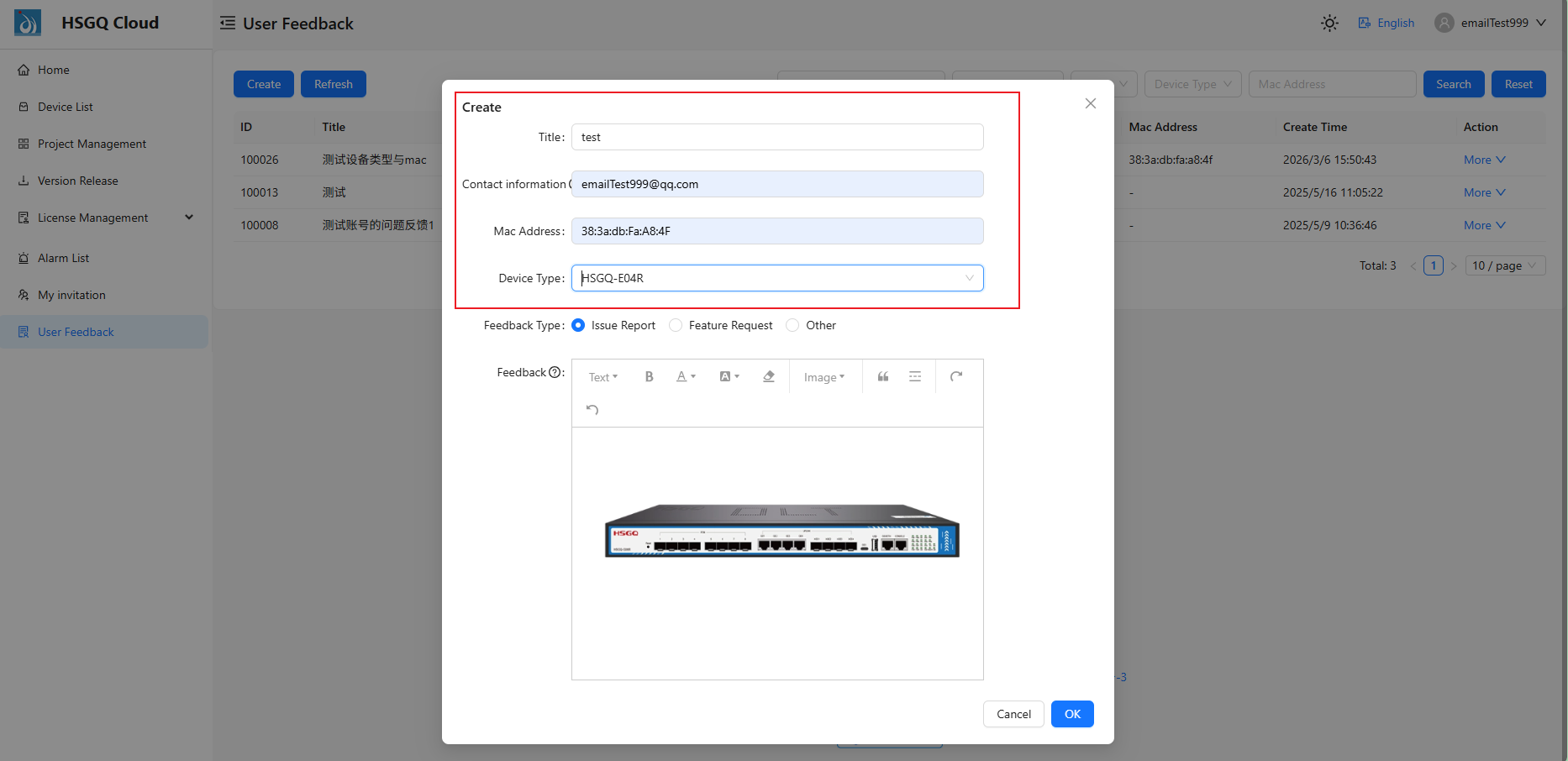Viewport: 1568px width, 761px height.
Task: Insert a blockquote in the feedback editor
Action: click(882, 376)
